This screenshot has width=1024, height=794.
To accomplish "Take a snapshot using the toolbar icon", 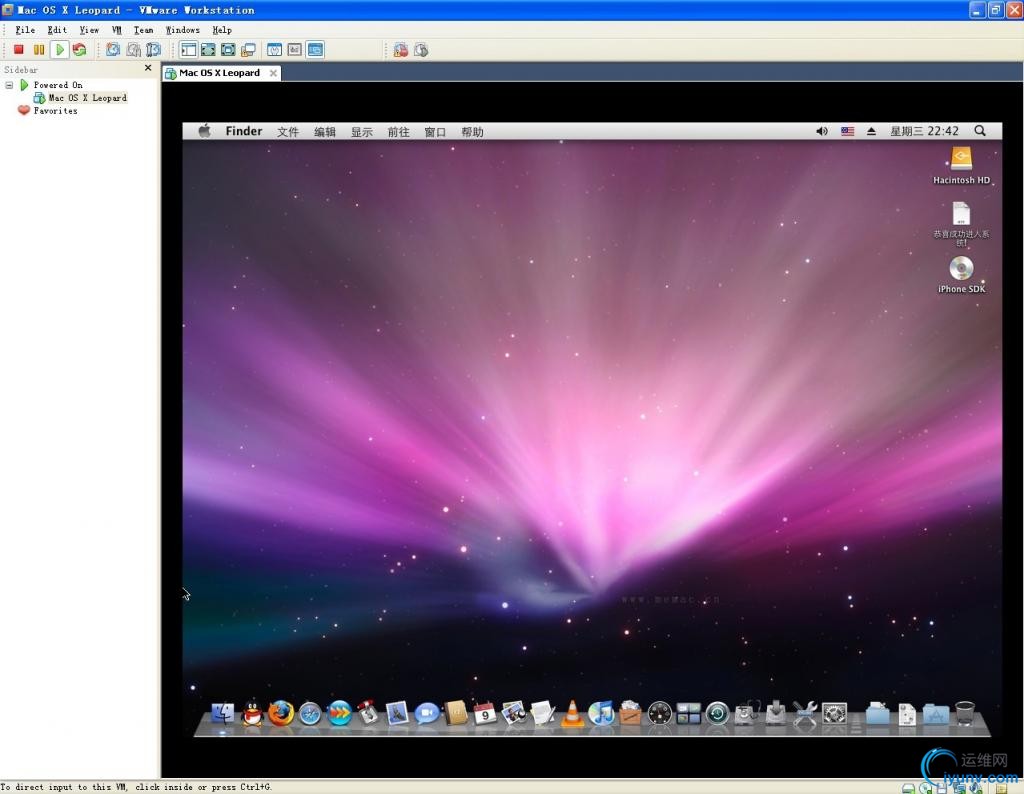I will point(113,50).
